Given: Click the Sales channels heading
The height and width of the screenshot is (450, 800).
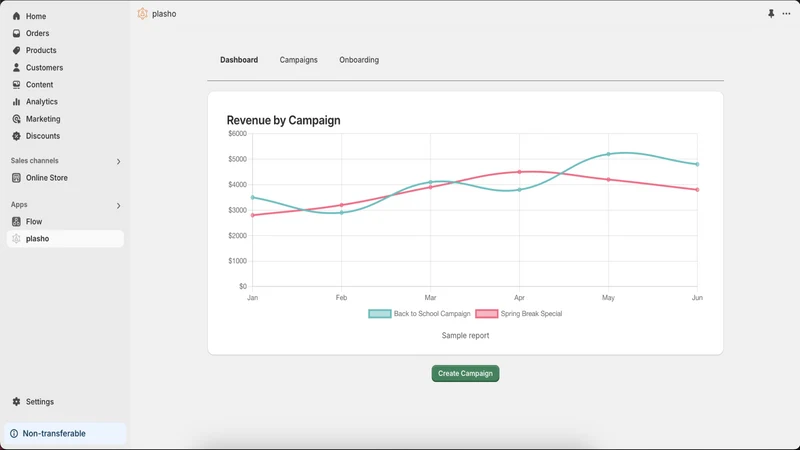Looking at the screenshot, I should (35, 161).
